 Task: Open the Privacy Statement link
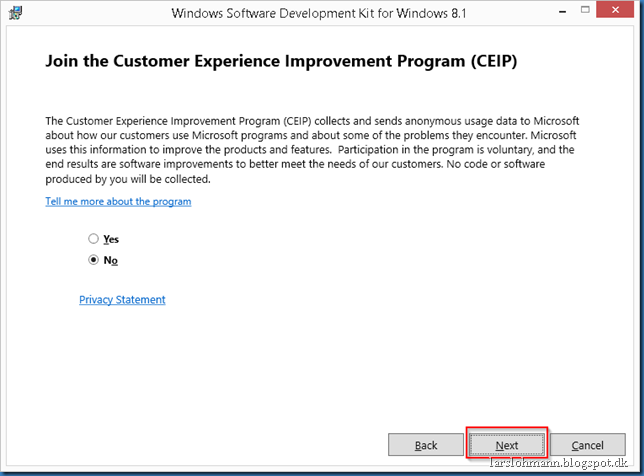[x=122, y=300]
